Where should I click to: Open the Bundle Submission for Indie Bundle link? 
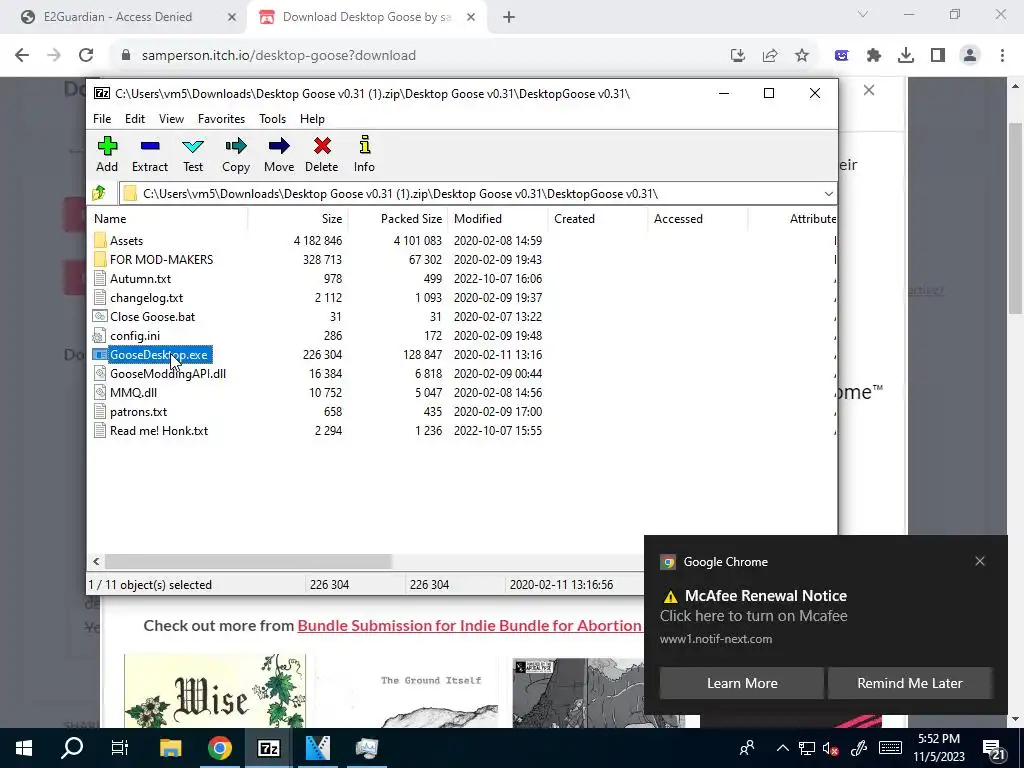[469, 626]
